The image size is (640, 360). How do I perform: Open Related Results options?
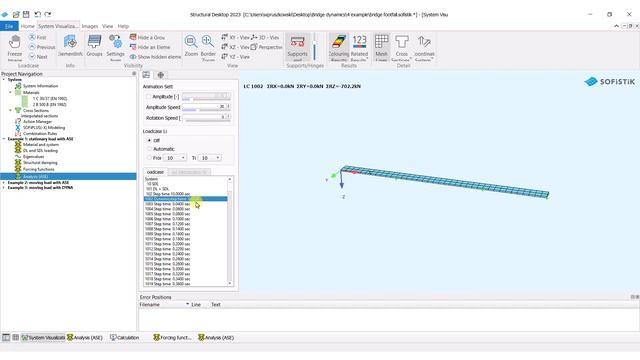359,47
